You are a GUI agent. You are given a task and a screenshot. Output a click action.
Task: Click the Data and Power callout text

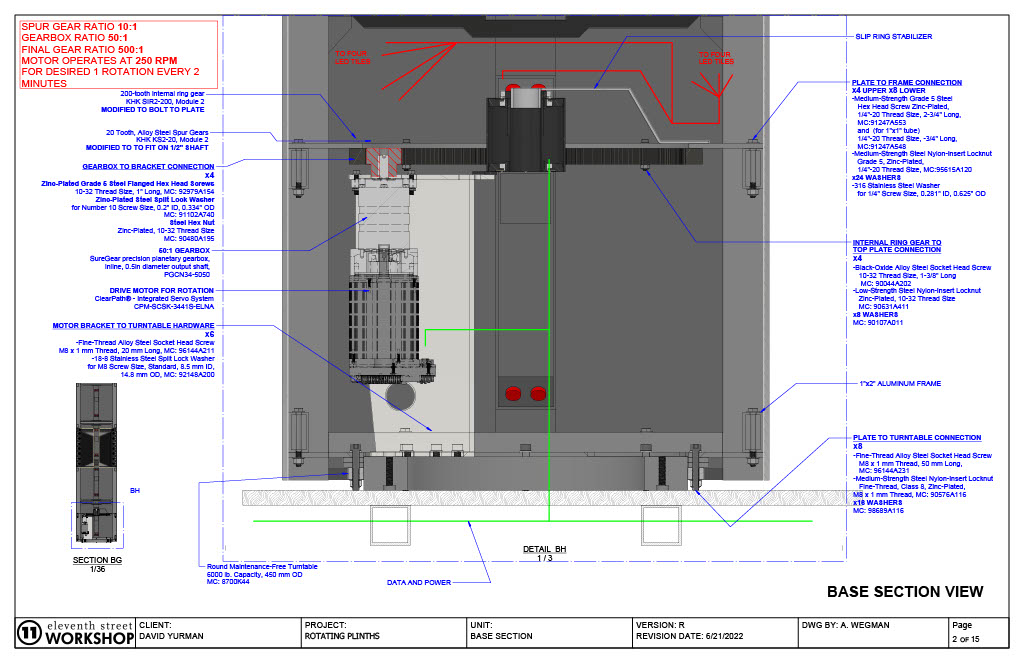[x=419, y=582]
